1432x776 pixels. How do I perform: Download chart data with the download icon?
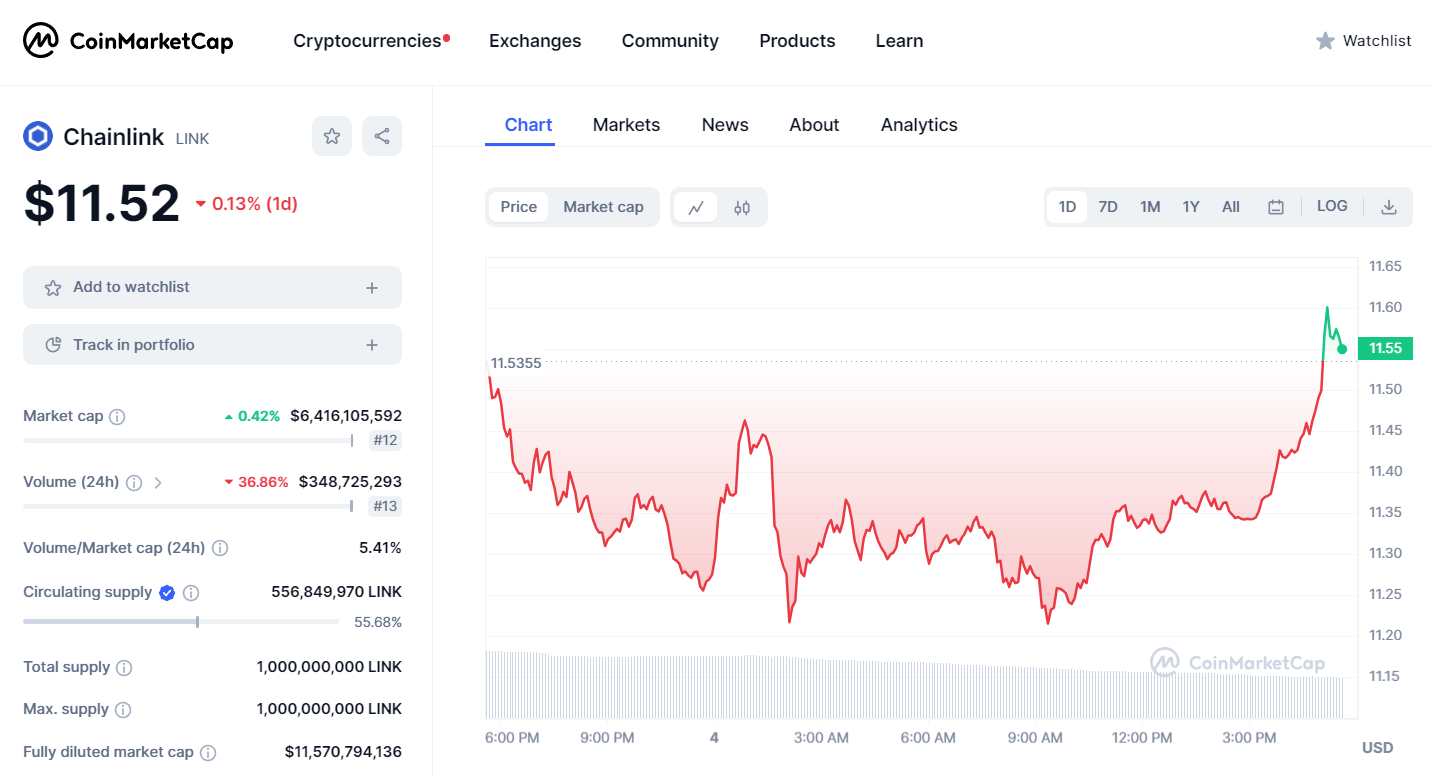pos(1388,207)
